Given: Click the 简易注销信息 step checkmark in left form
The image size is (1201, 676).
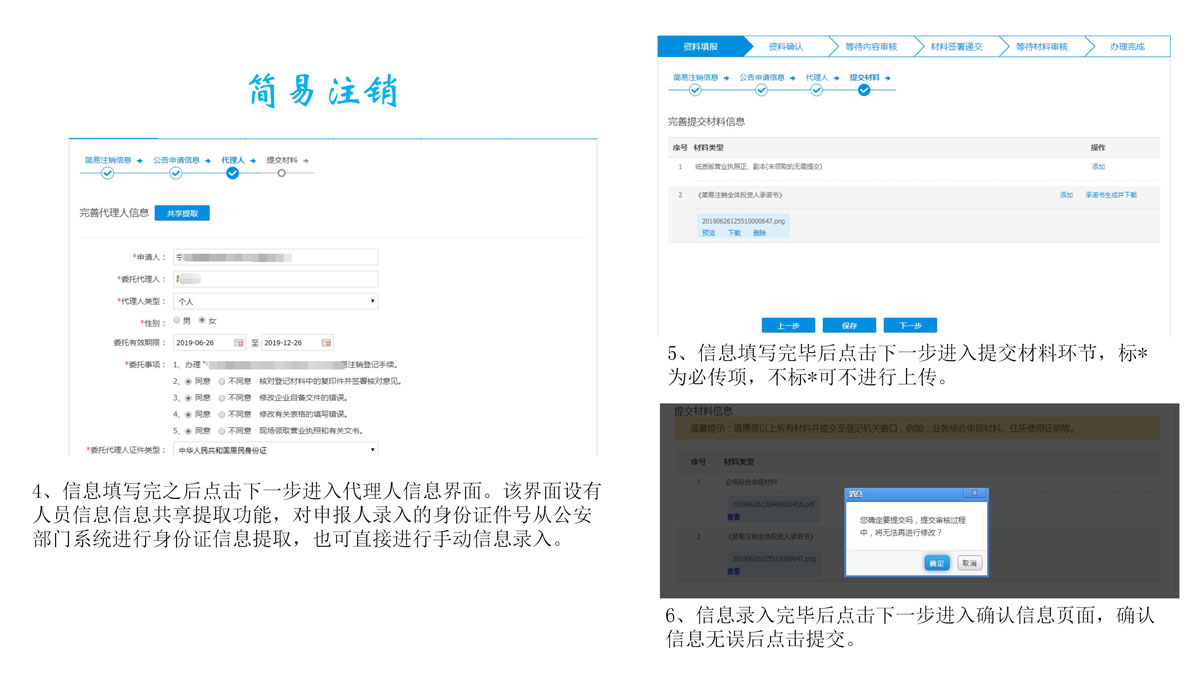Looking at the screenshot, I should [x=108, y=173].
